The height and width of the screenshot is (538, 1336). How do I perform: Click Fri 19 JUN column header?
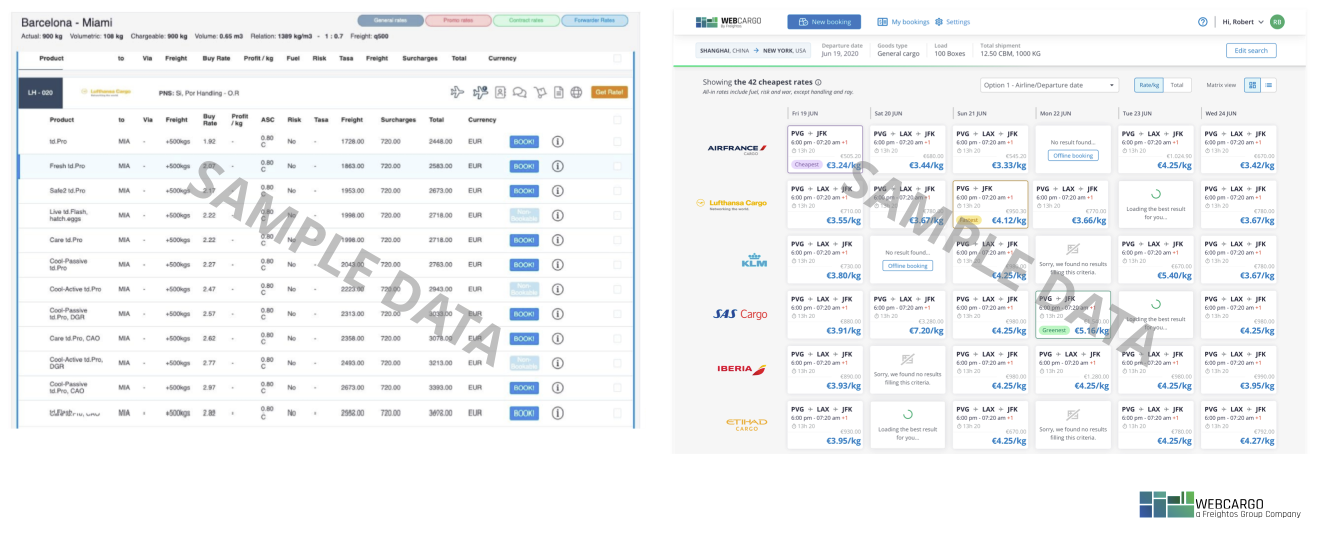coord(805,113)
